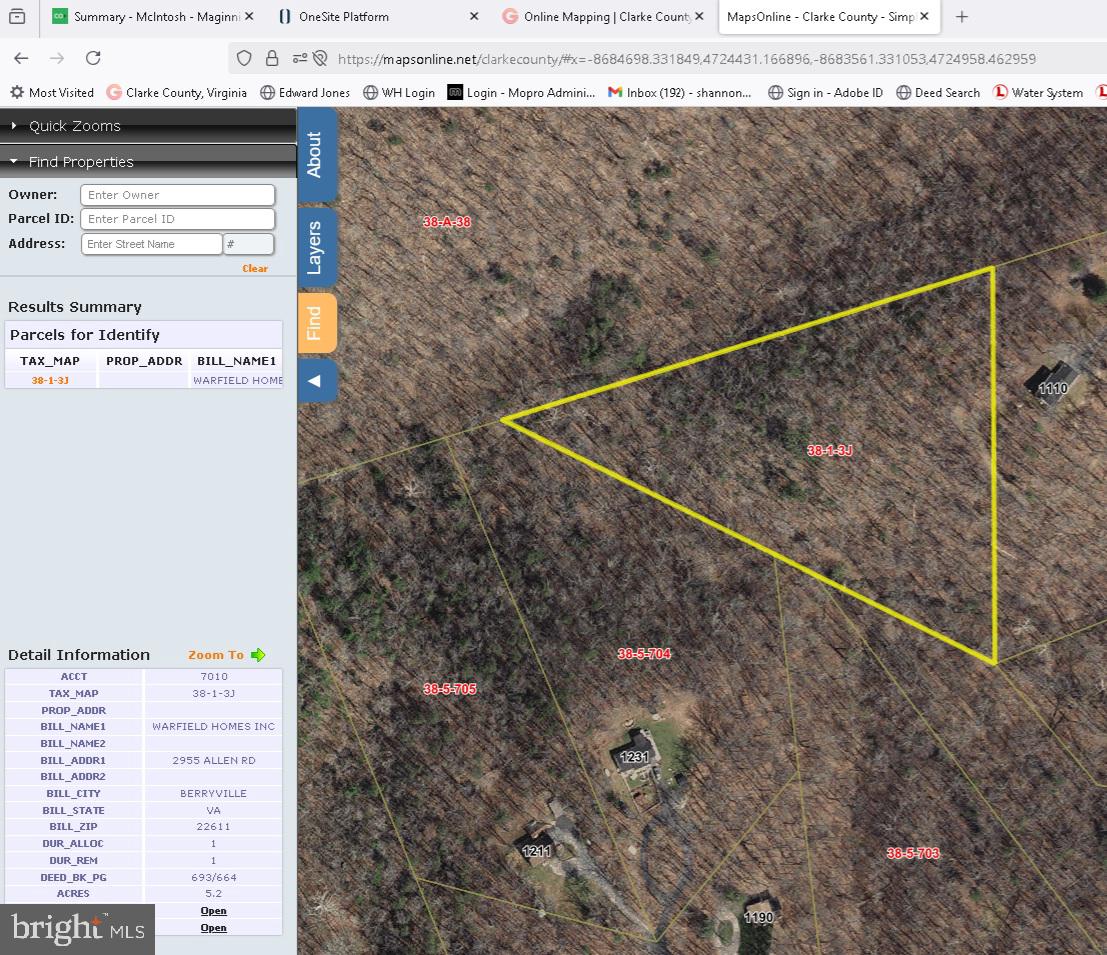Click the first Open link under Detail Information
The height and width of the screenshot is (955, 1107).
(213, 910)
